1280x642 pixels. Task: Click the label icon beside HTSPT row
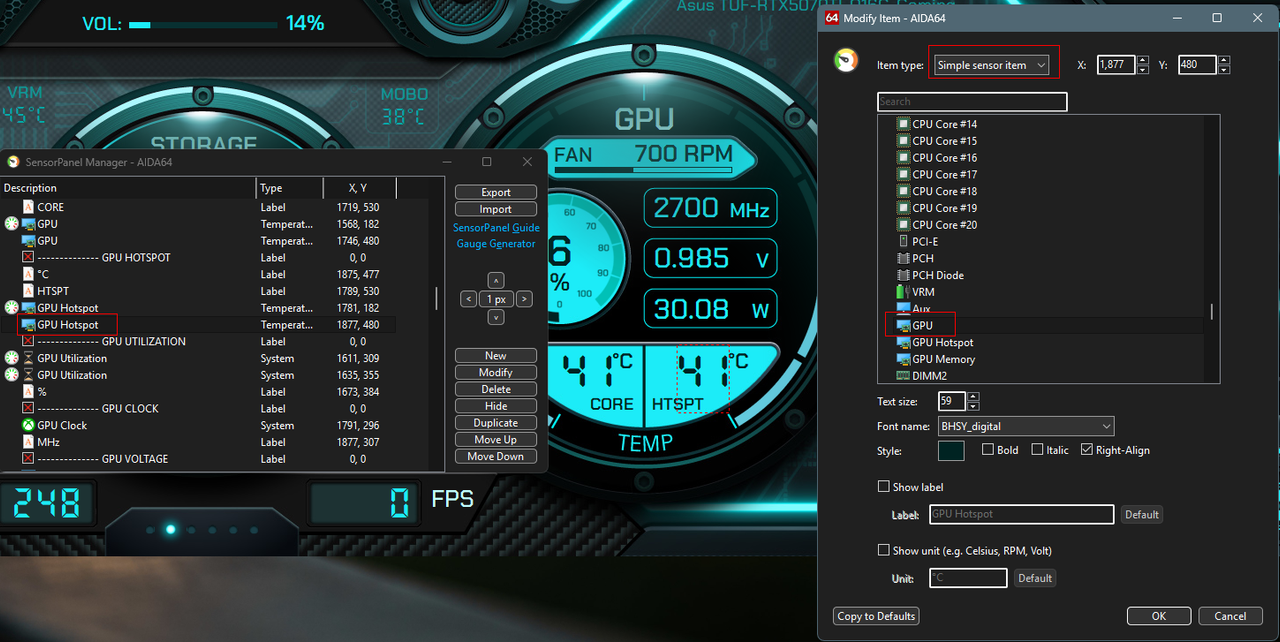point(28,291)
